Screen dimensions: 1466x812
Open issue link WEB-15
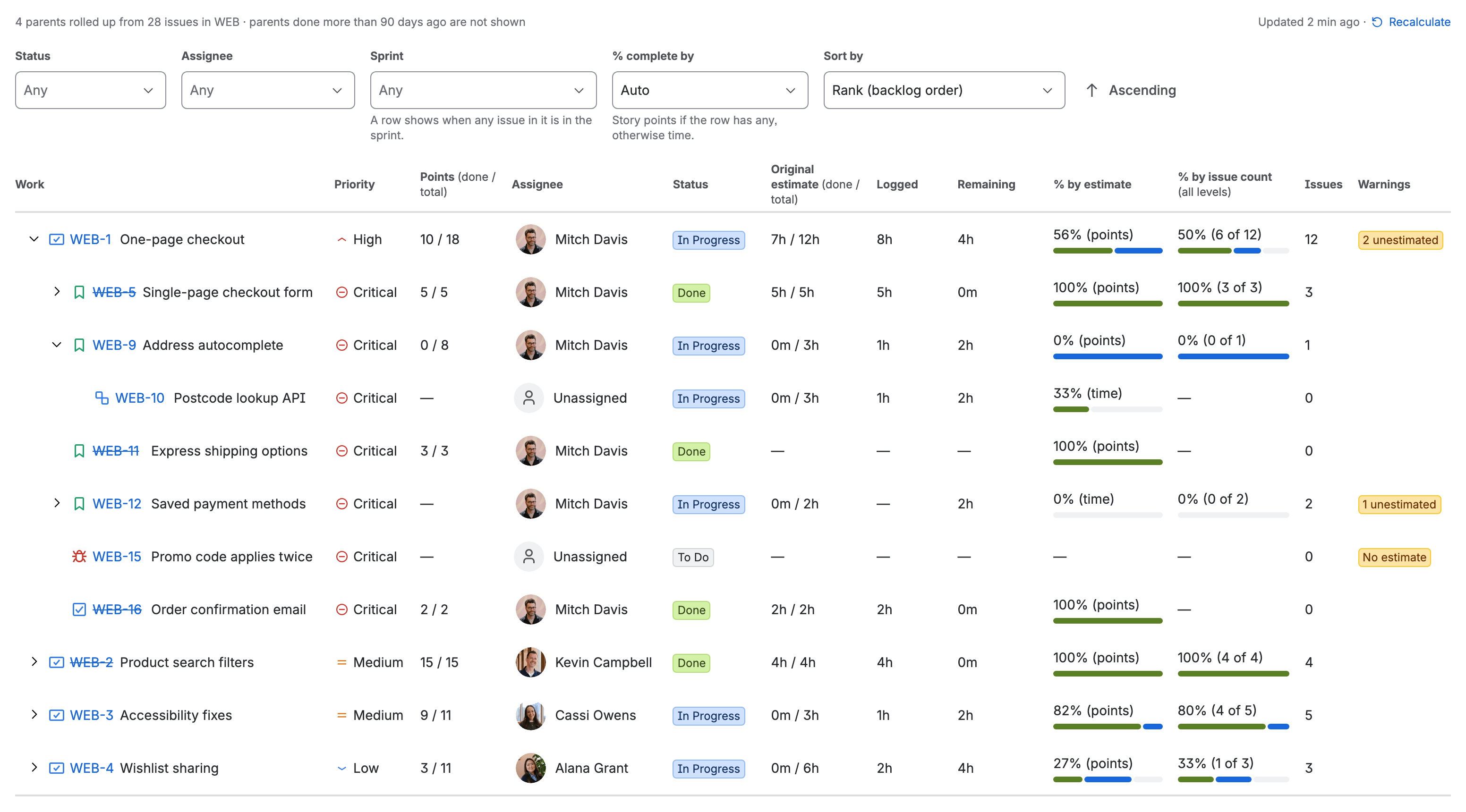(x=117, y=557)
